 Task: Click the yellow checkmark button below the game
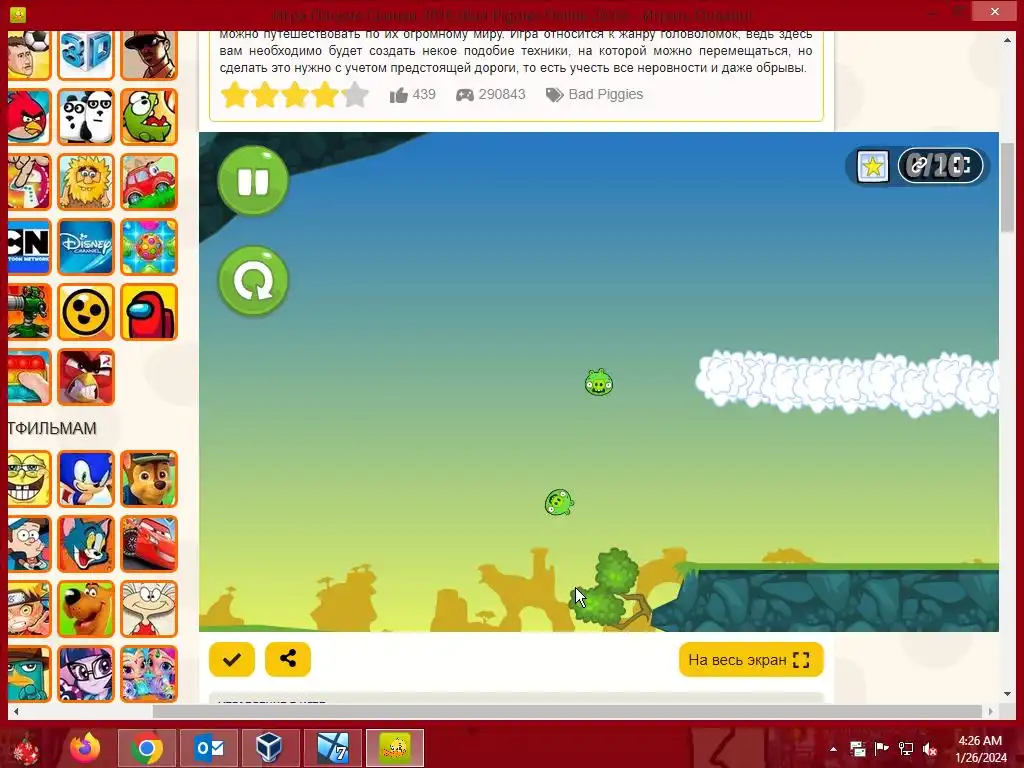[x=232, y=660]
